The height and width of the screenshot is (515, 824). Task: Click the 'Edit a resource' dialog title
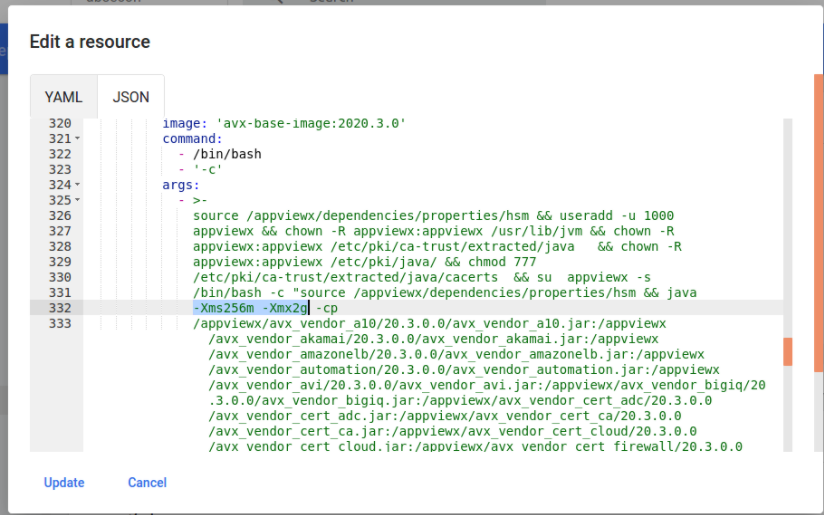(x=90, y=42)
